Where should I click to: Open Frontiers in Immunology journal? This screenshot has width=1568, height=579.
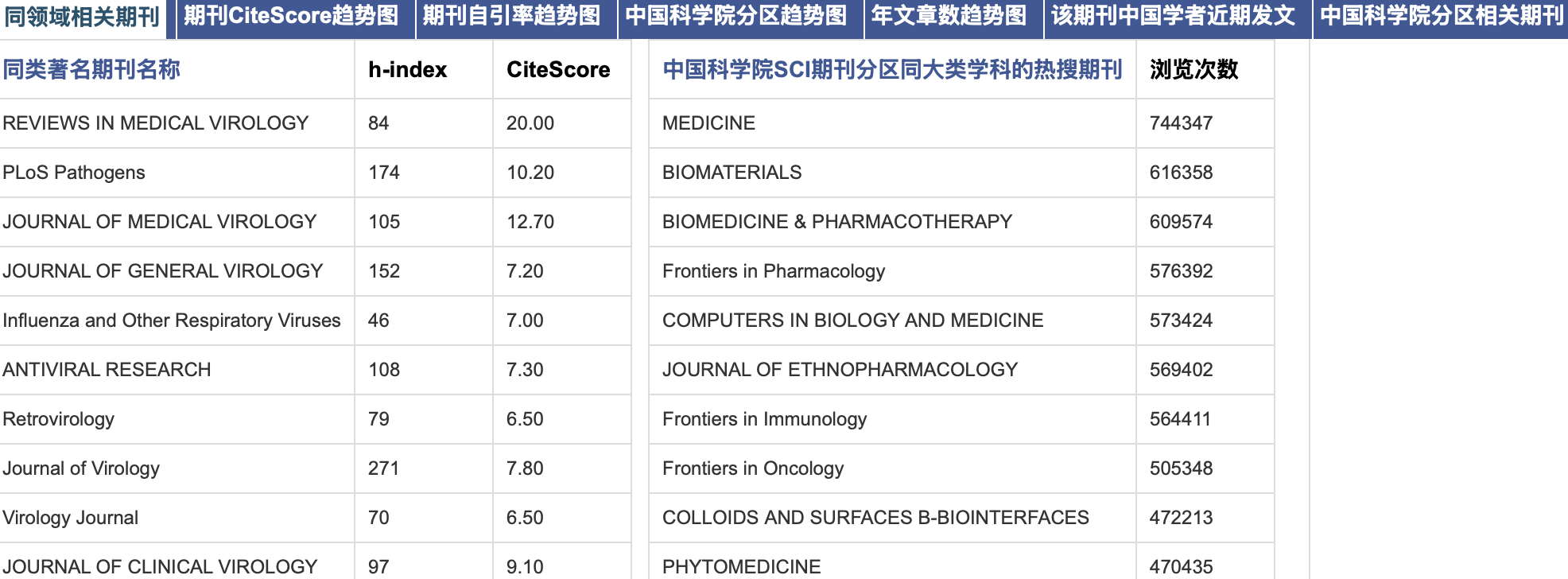[764, 419]
